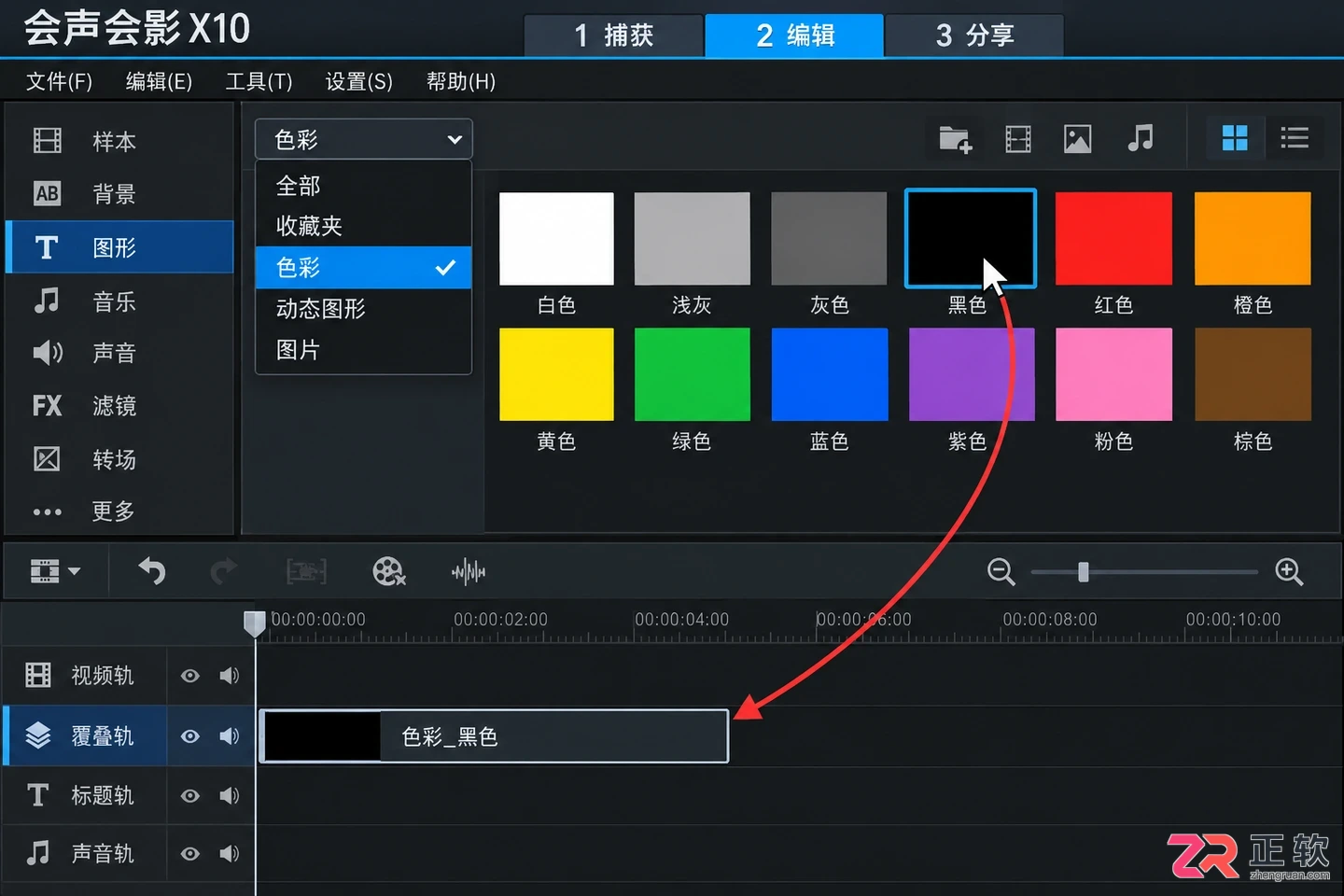
Task: Click the add folder icon
Action: coord(955,139)
